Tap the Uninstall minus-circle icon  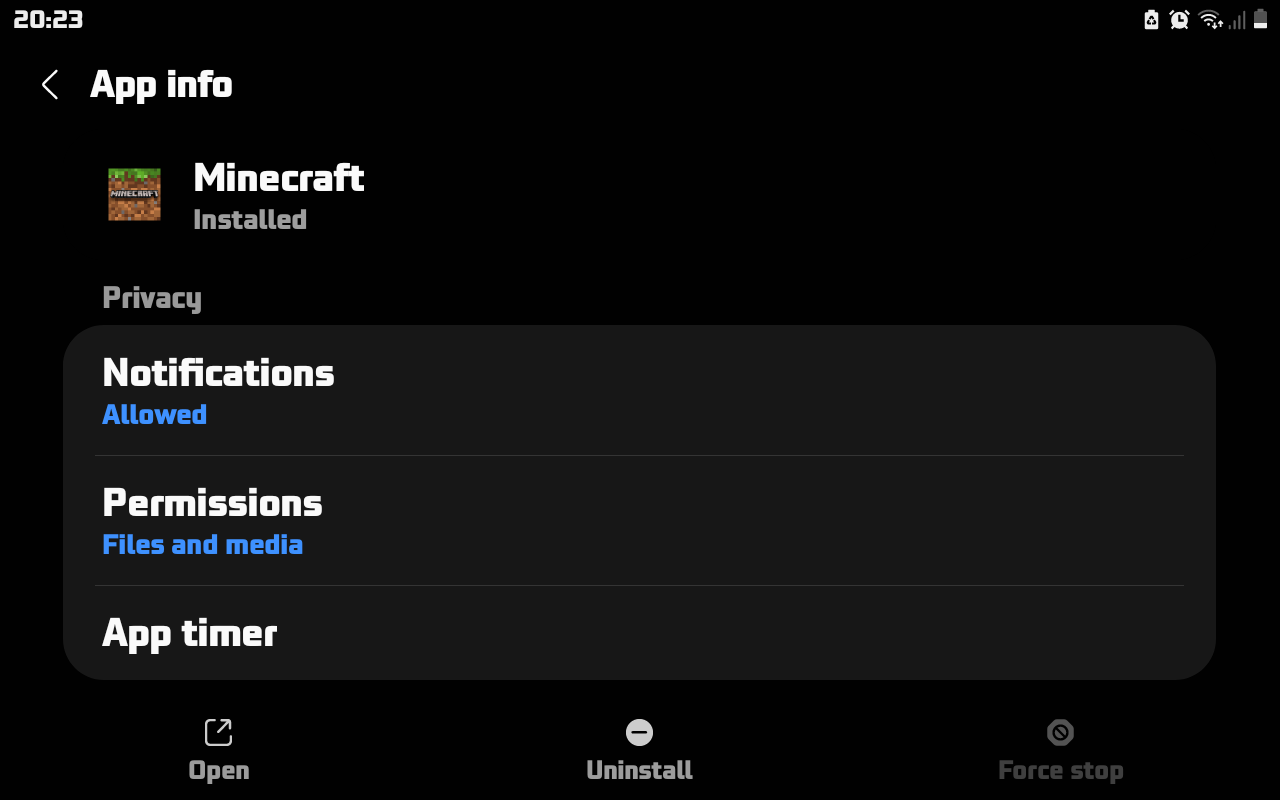point(639,732)
